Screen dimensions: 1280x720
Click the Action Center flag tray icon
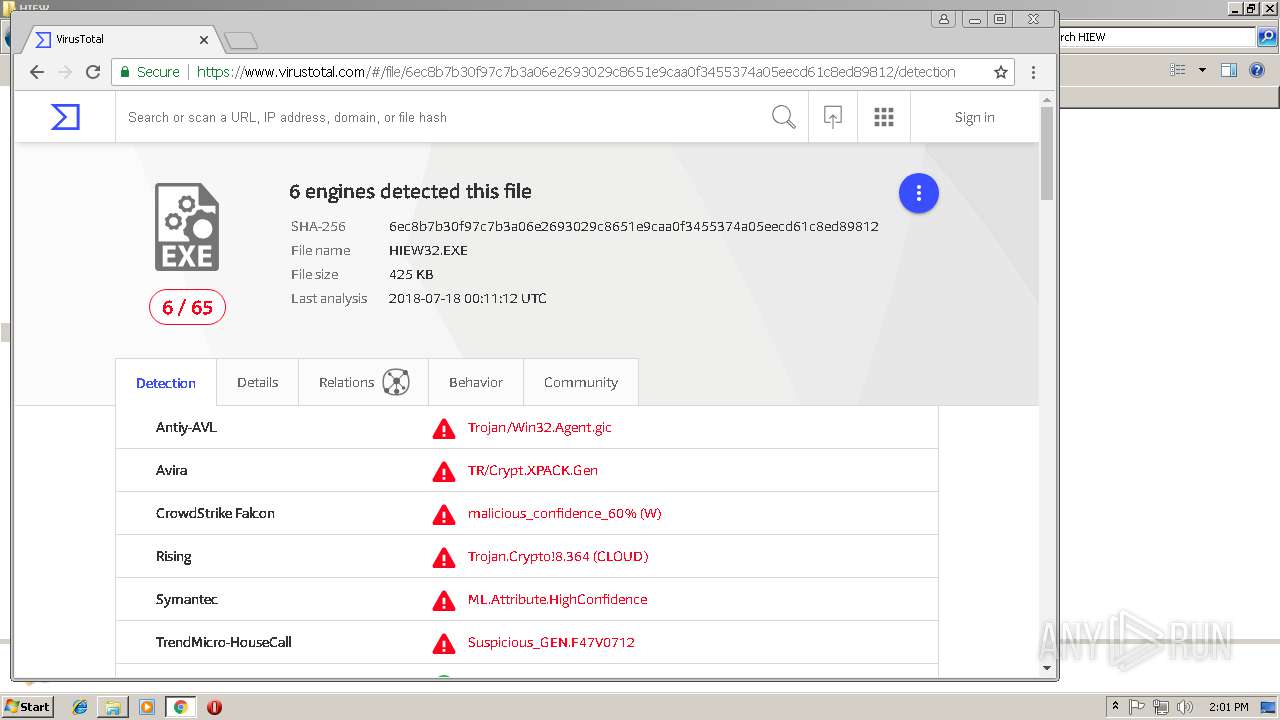tap(1137, 707)
